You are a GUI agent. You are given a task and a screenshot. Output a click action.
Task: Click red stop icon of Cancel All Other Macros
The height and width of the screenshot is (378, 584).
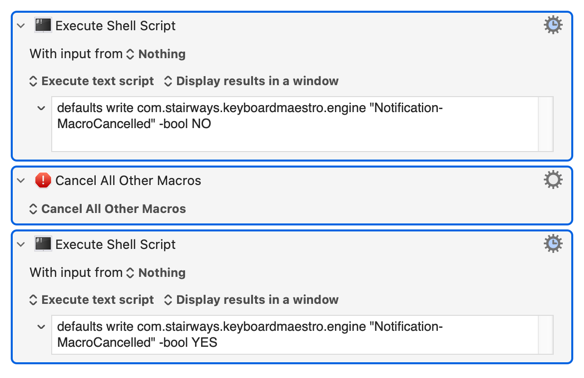point(43,180)
